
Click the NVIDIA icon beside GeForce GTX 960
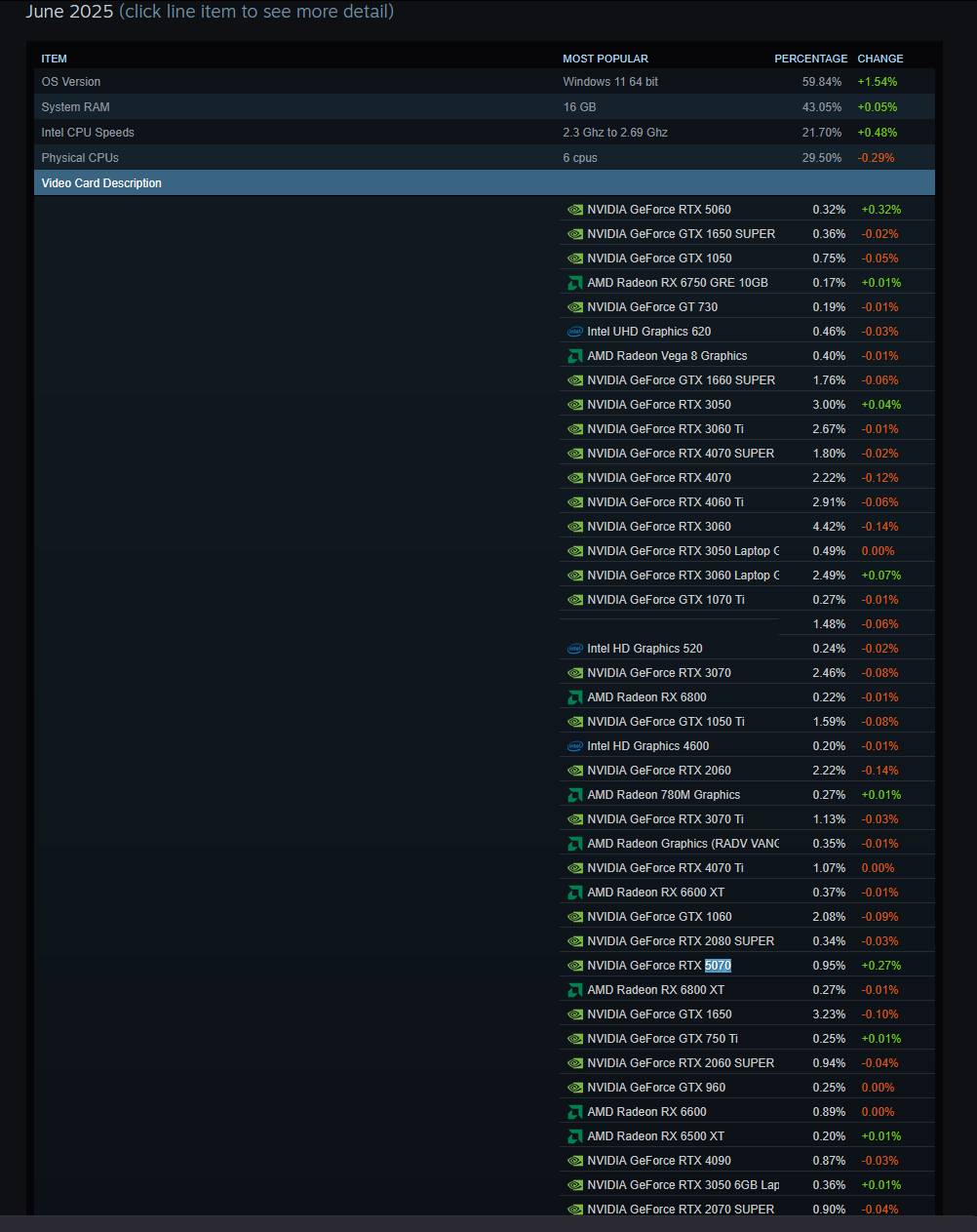click(x=575, y=1088)
